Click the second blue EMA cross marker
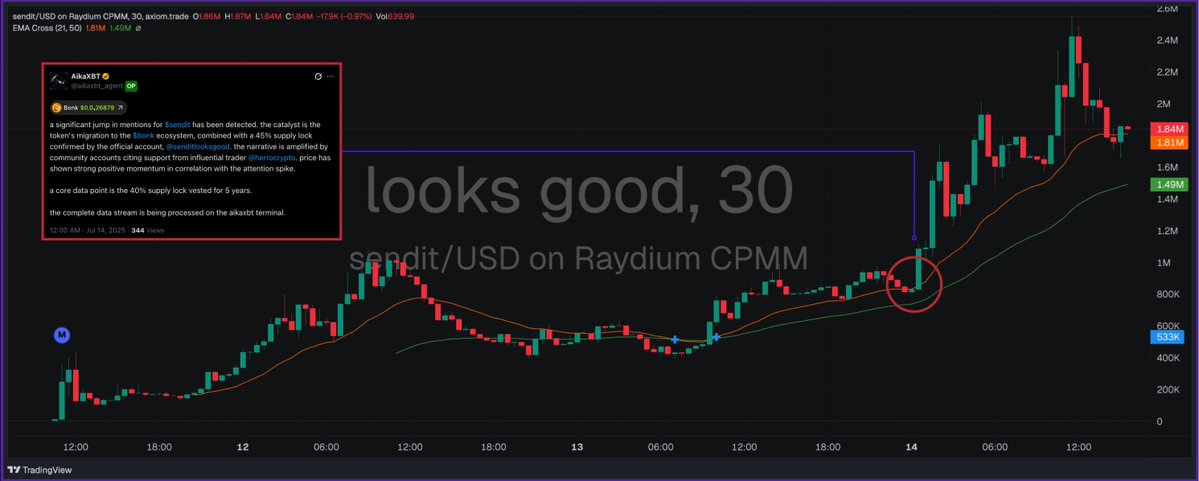This screenshot has height=481, width=1199. tap(716, 337)
